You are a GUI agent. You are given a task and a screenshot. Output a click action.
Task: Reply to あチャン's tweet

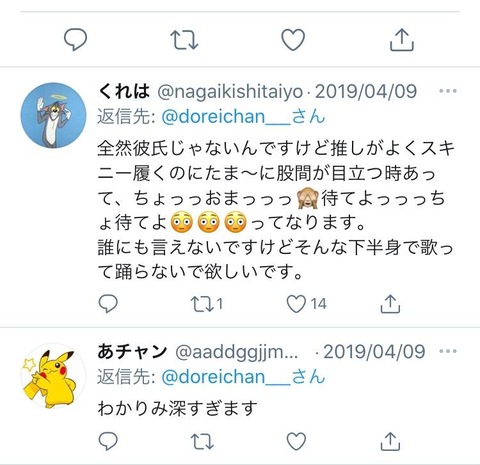[x=108, y=441]
